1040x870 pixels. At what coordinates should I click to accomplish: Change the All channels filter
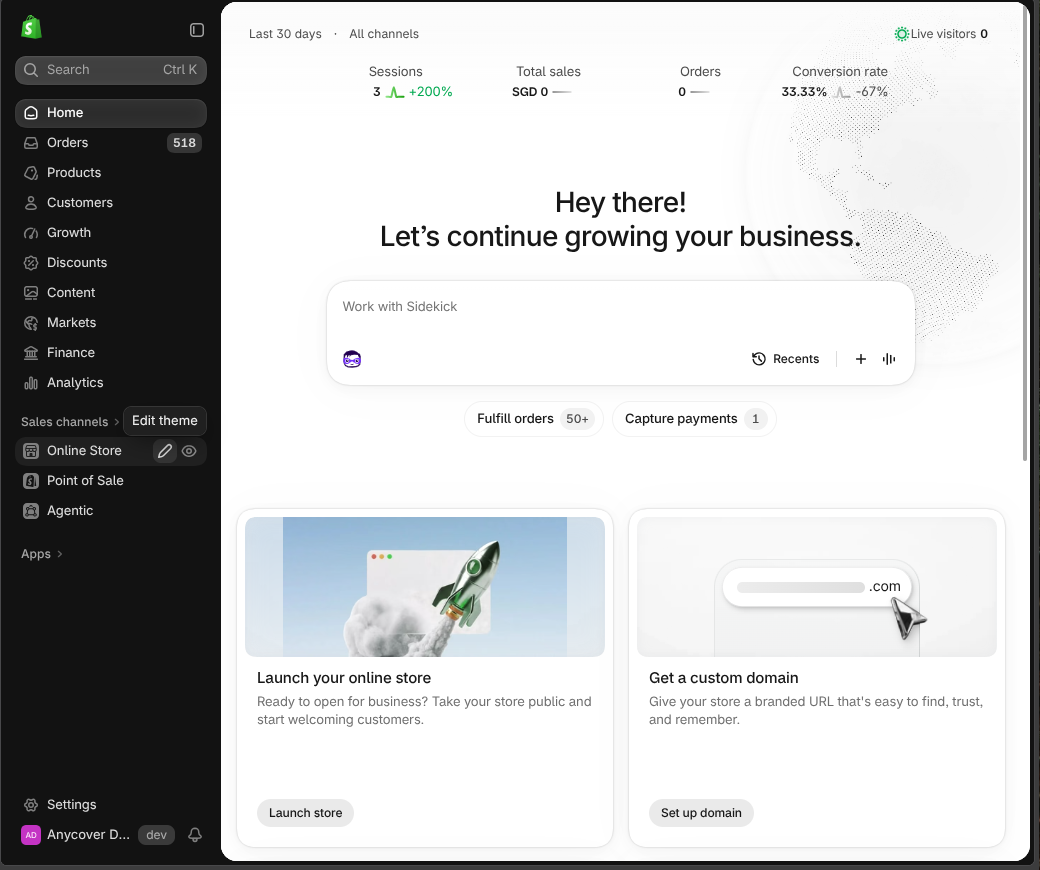click(384, 34)
